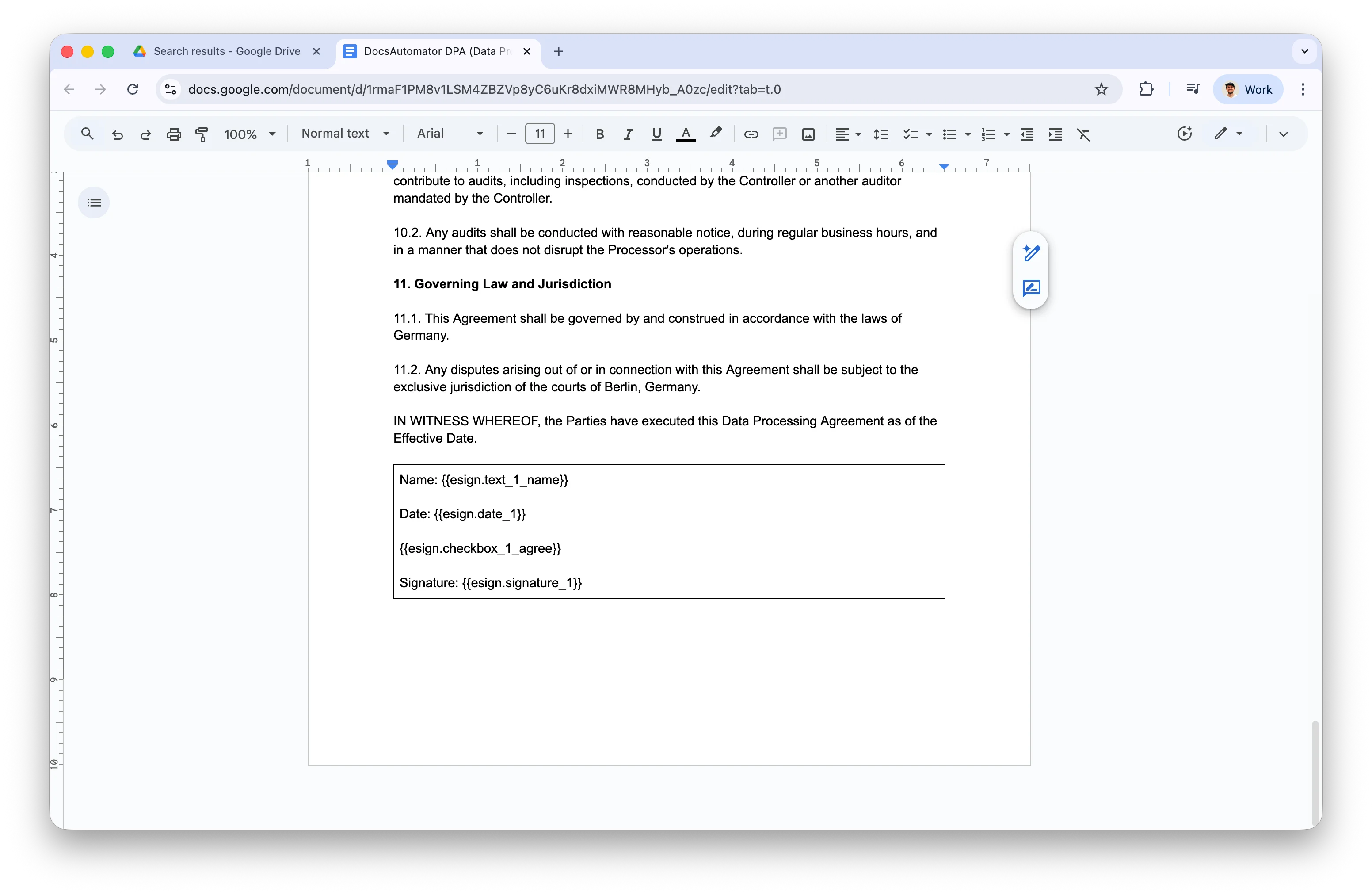Image resolution: width=1372 pixels, height=895 pixels.
Task: View site information in address bar
Action: pyautogui.click(x=171, y=89)
